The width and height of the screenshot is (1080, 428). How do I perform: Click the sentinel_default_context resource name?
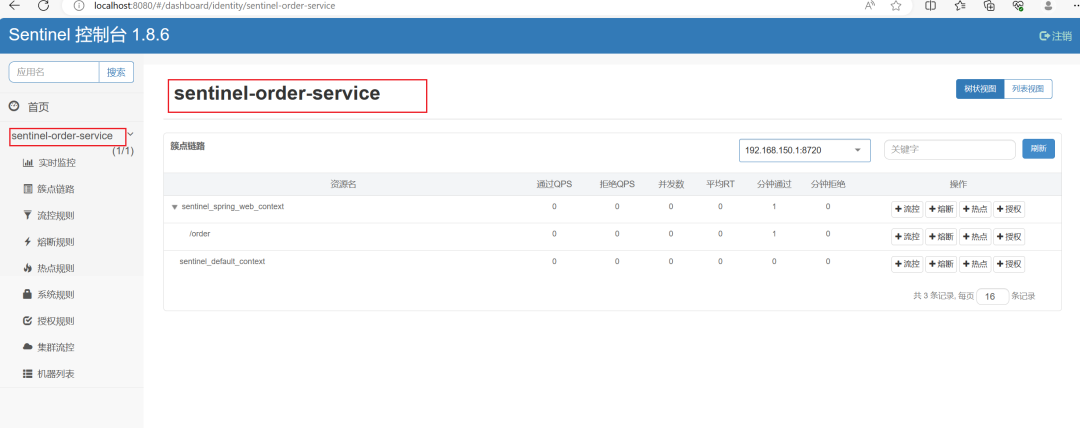pyautogui.click(x=222, y=261)
